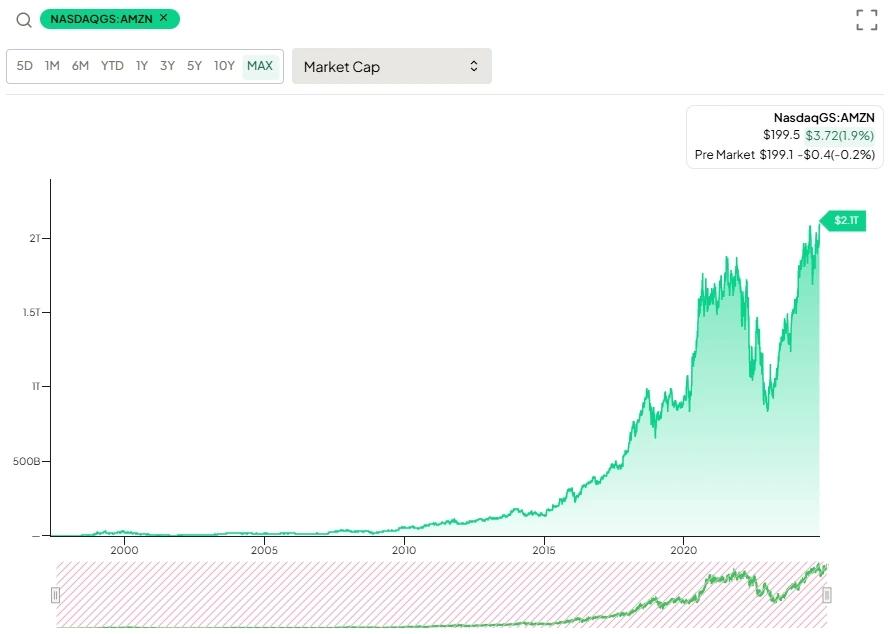Select the 1Y time range
Viewport: 888px width, 634px height.
click(x=142, y=66)
